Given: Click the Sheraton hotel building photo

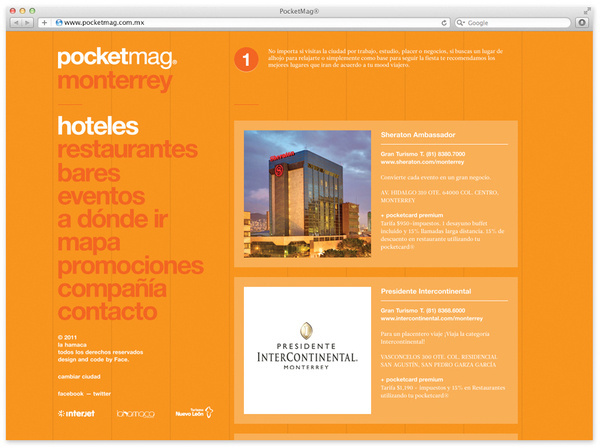Looking at the screenshot, I should coord(307,194).
